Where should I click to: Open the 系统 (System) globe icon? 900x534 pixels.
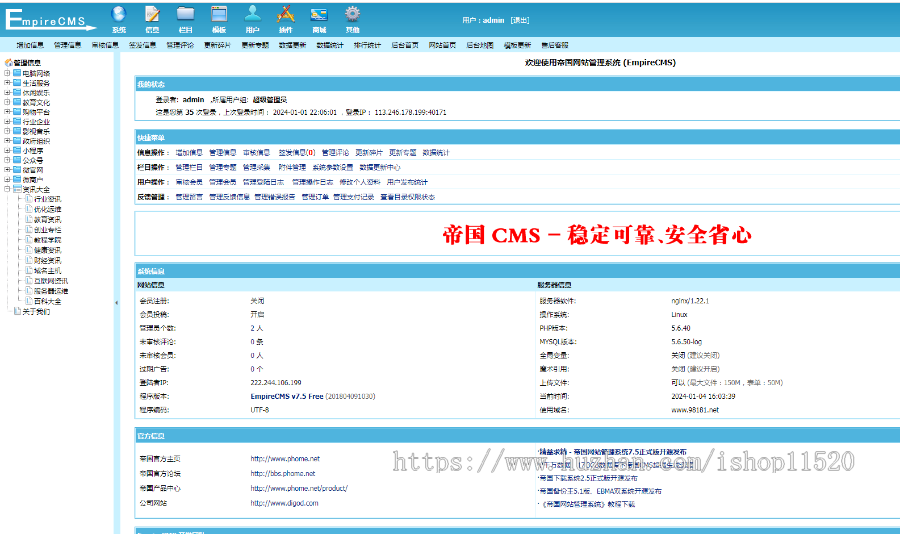(x=119, y=14)
